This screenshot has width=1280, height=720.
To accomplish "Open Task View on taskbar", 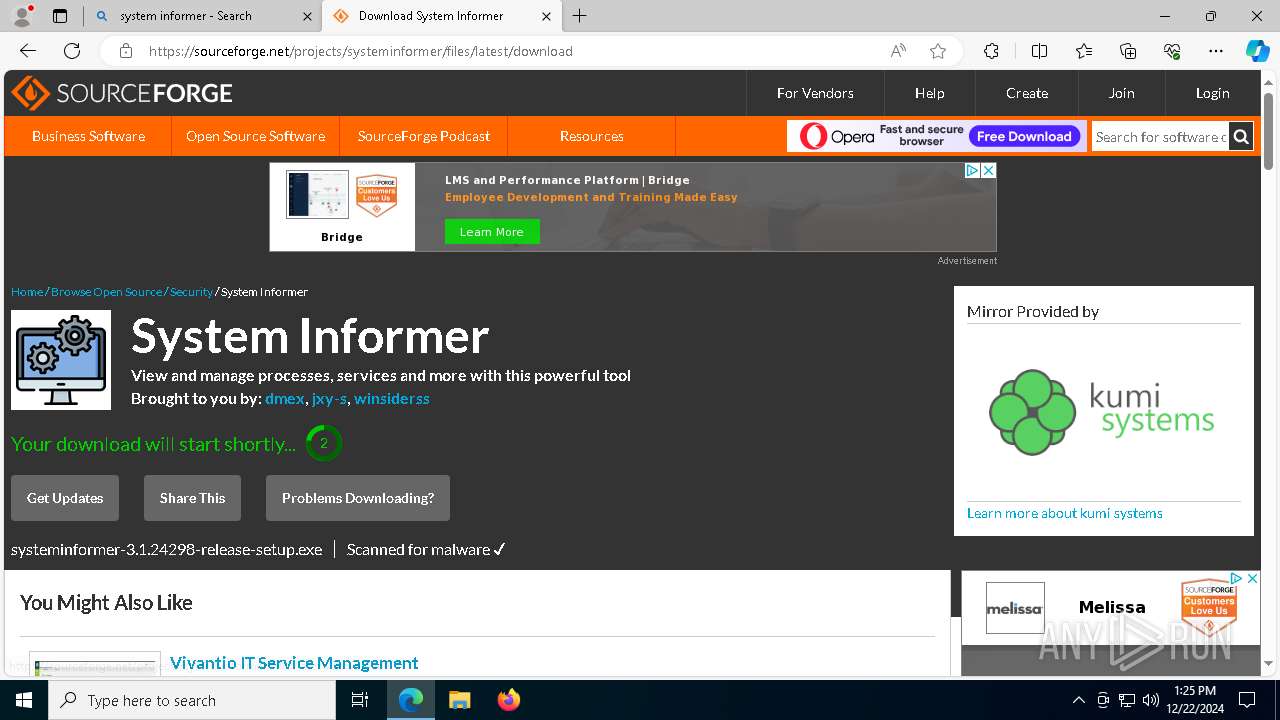I will click(x=361, y=700).
